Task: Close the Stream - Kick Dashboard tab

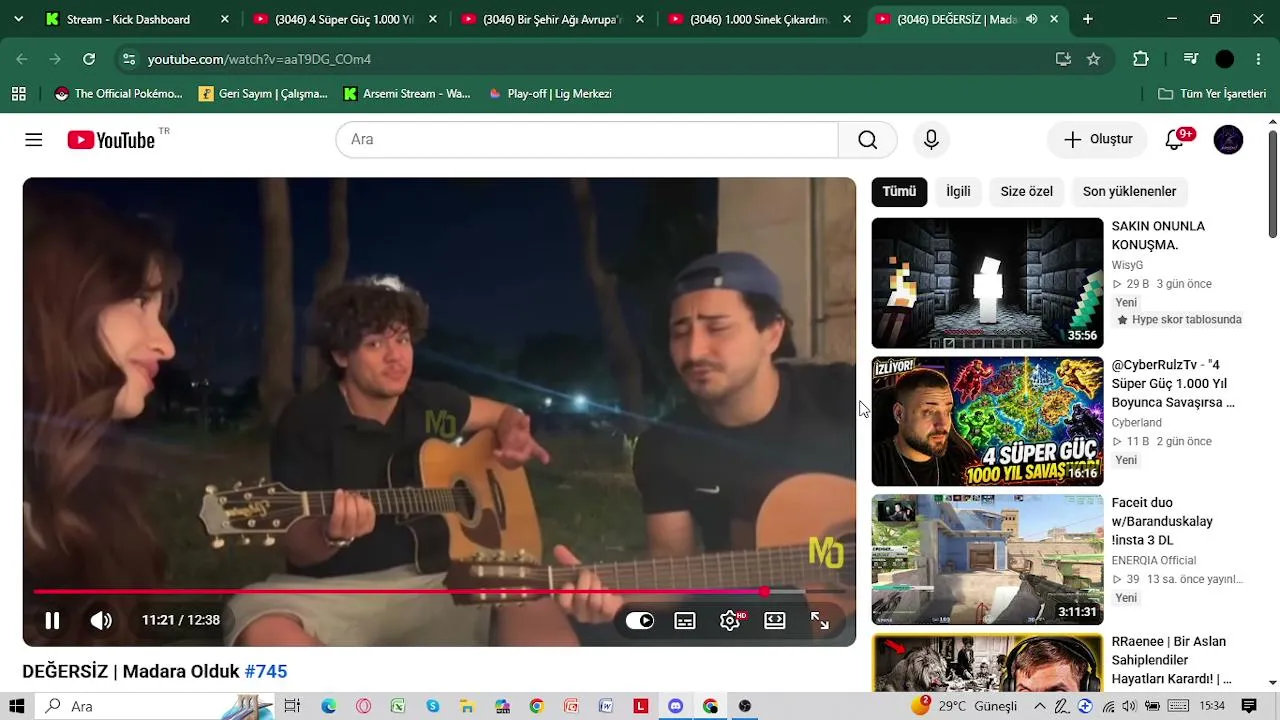Action: coord(224,19)
